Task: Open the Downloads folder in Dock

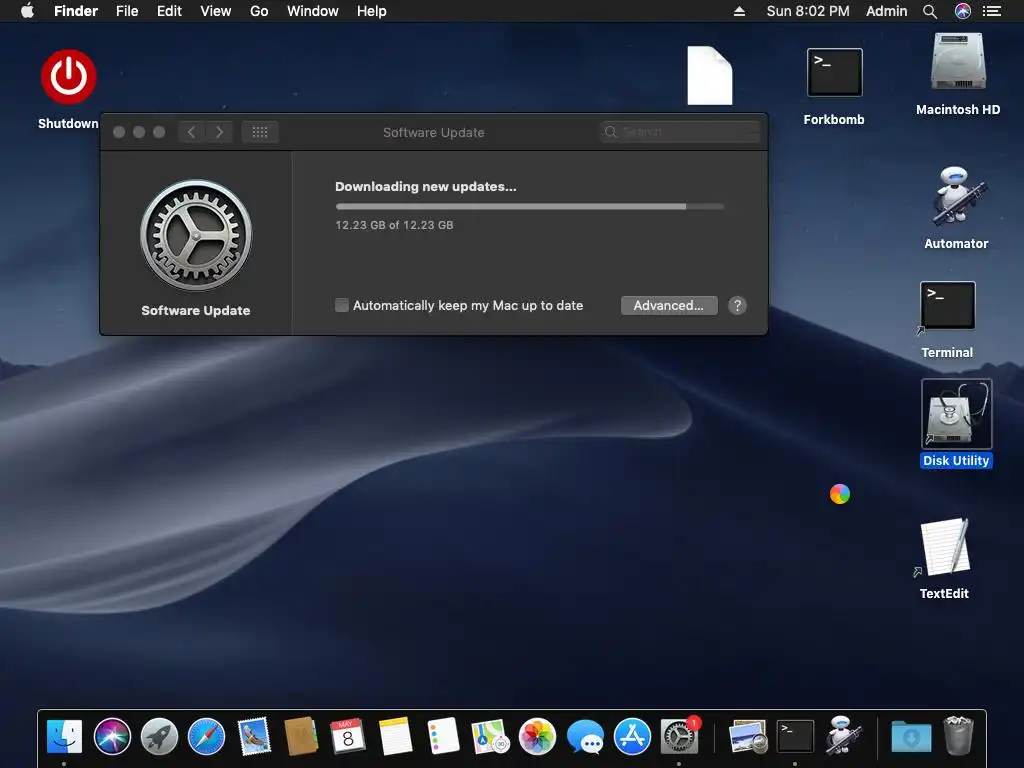Action: tap(911, 737)
